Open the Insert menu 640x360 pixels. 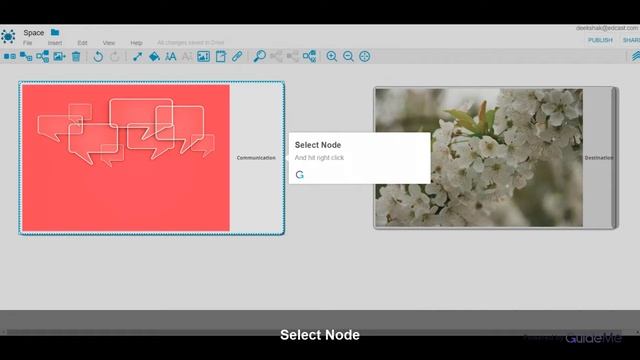coord(55,43)
